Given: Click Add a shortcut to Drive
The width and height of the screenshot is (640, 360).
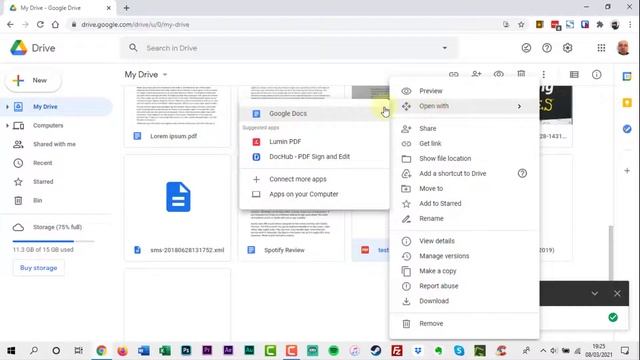Looking at the screenshot, I should 464,173.
